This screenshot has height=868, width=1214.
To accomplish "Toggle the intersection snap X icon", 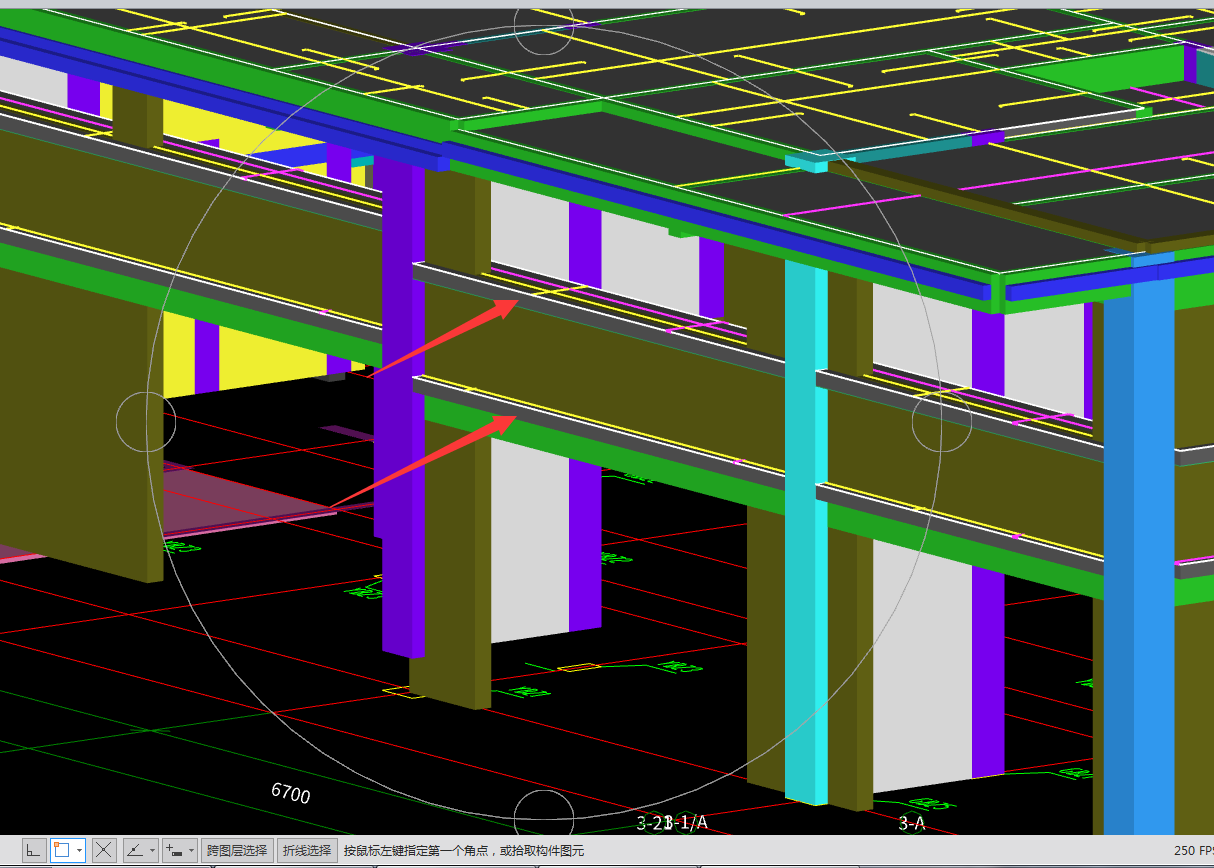I will (x=104, y=850).
